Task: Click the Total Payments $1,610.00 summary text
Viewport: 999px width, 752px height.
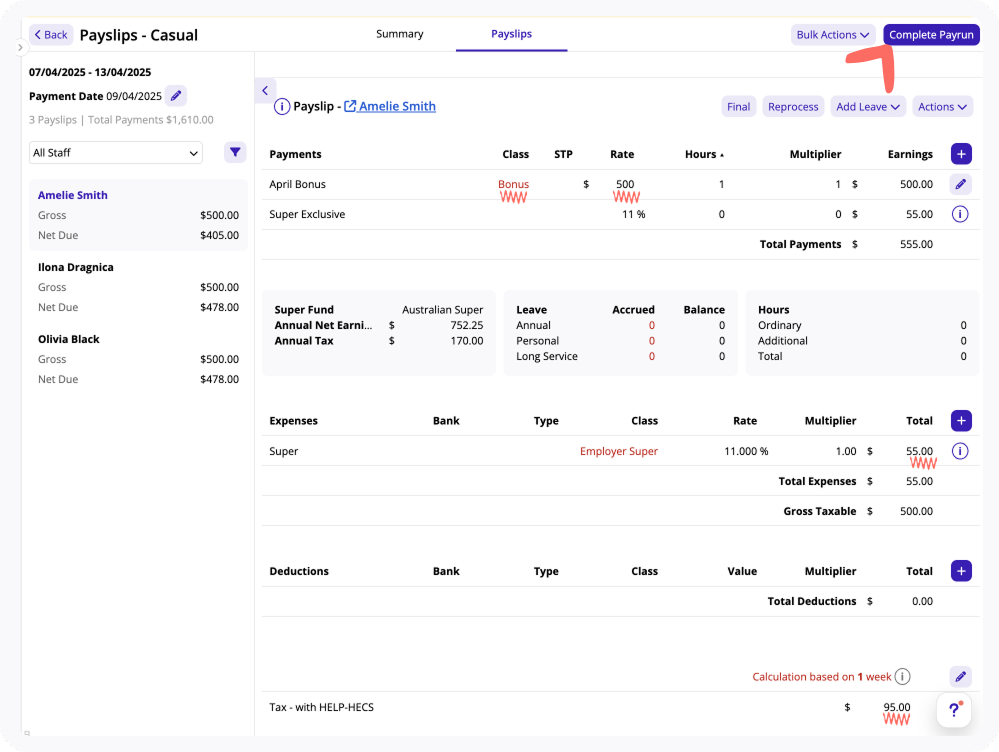Action: pos(151,120)
